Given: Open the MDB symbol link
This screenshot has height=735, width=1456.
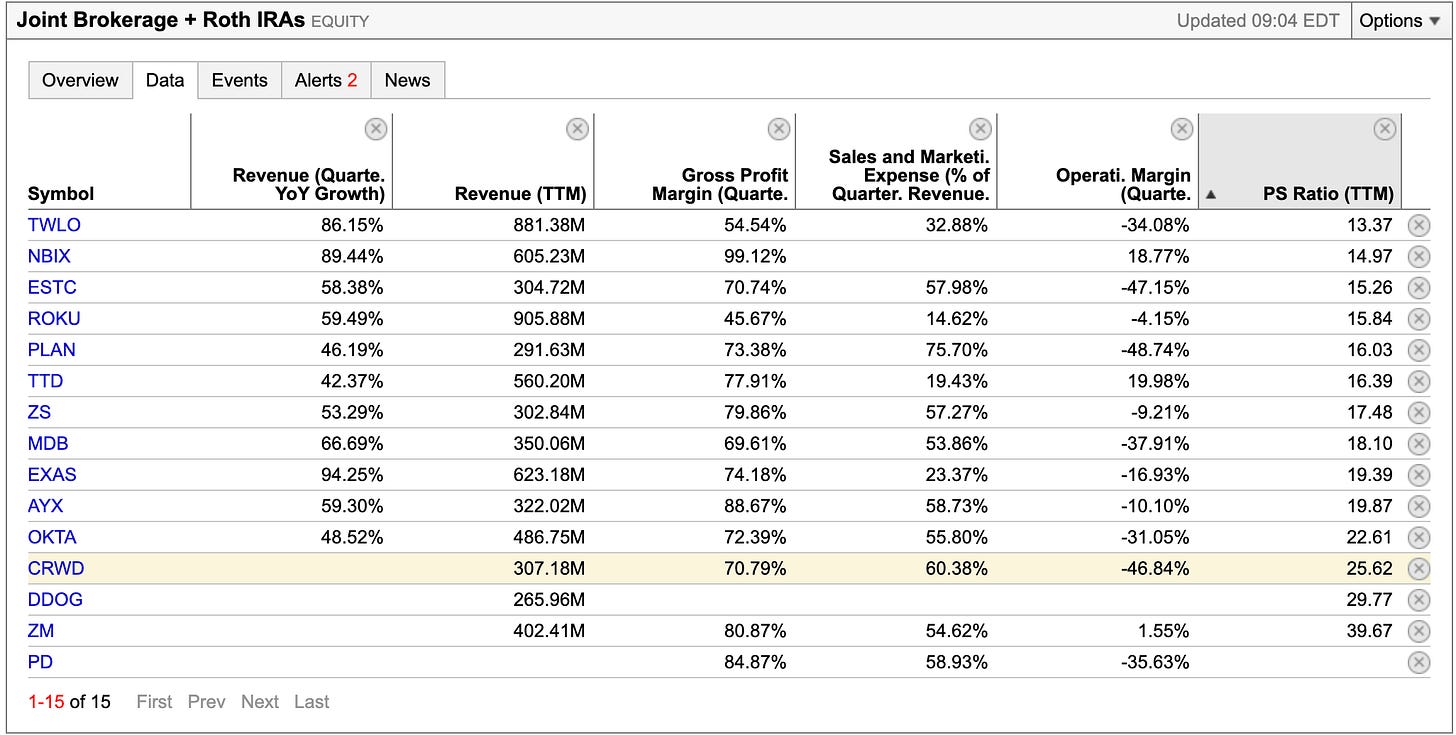Looking at the screenshot, I should point(48,444).
